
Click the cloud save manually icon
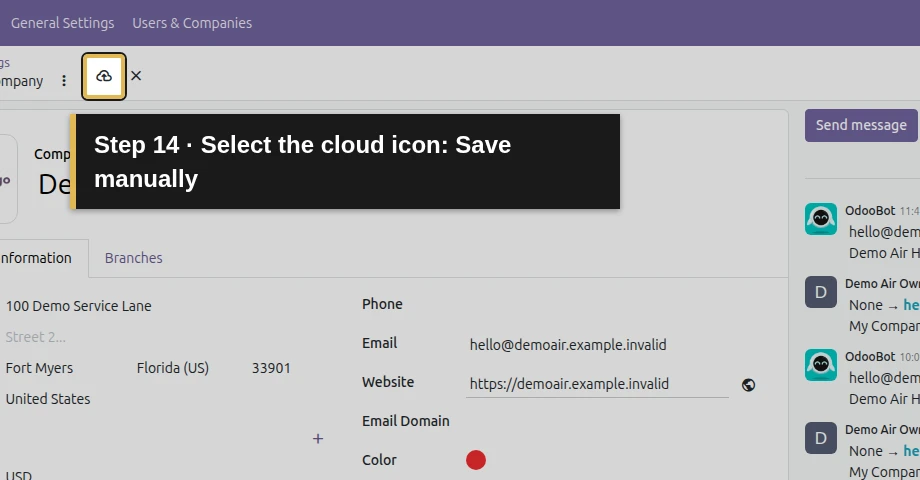pyautogui.click(x=104, y=76)
